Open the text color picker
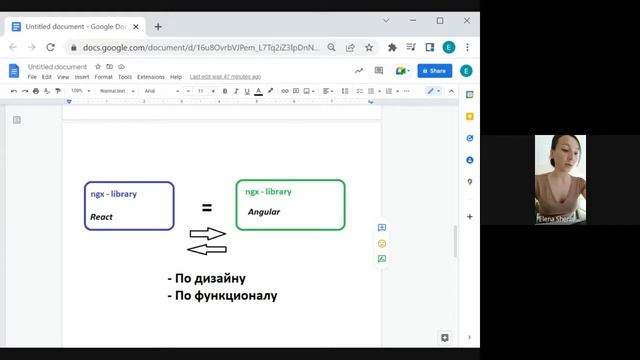 (x=258, y=91)
